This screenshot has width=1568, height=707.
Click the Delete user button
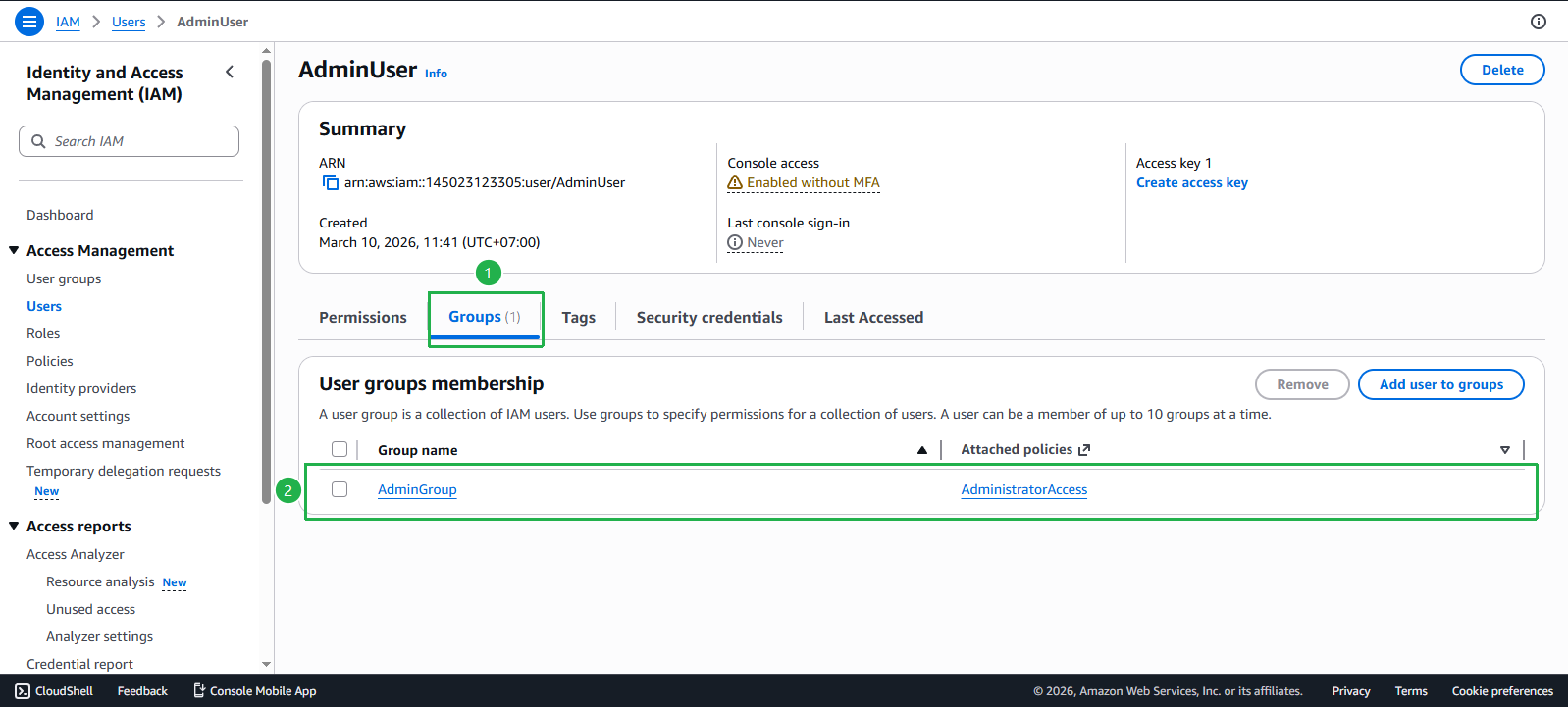coord(1502,70)
